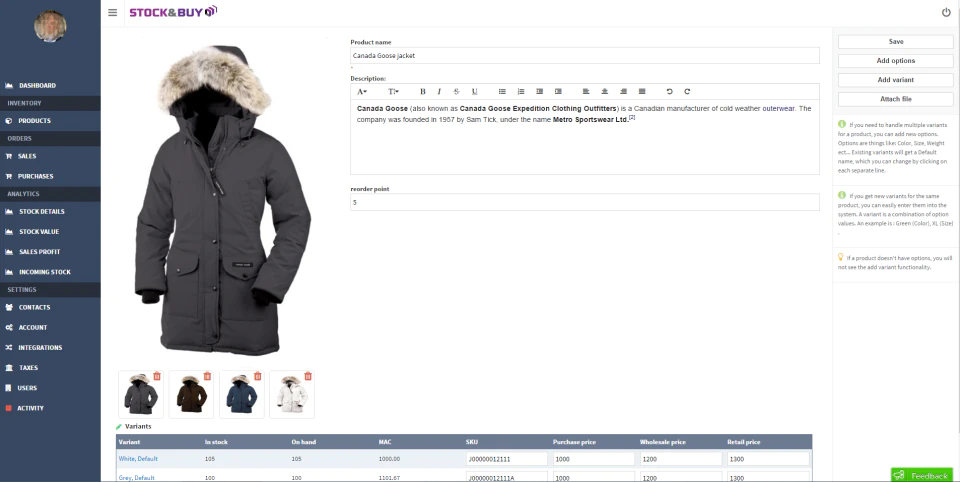Insert a bulleted list
Viewport: 960px width, 482px height.
[502, 91]
